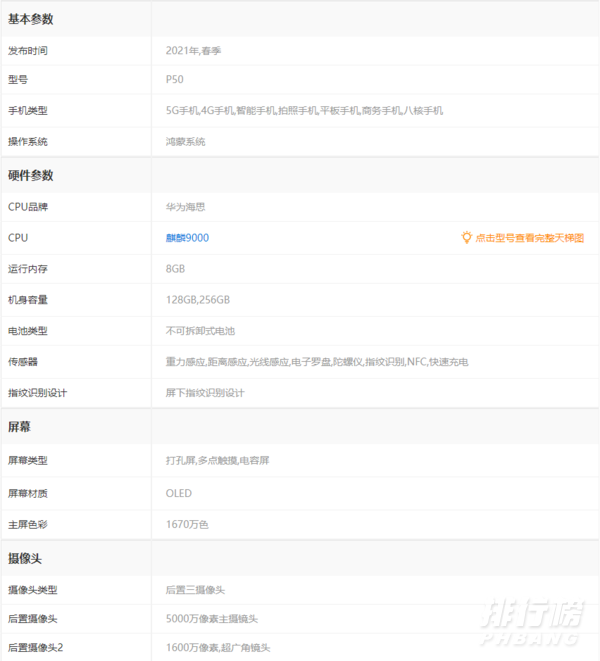This screenshot has width=600, height=661.
Task: Select the value 后置三摄像头
Action: pos(195,590)
